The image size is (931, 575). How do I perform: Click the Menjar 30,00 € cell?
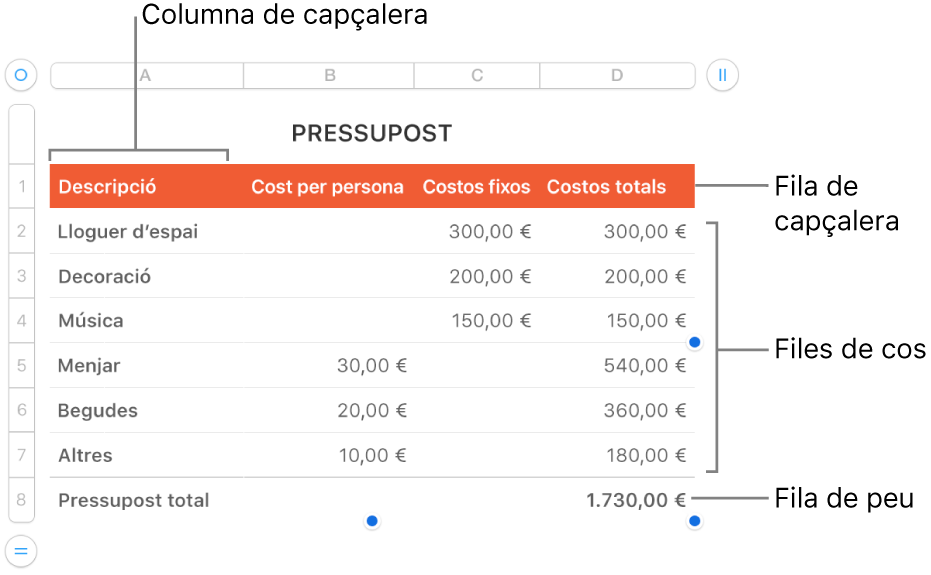click(x=371, y=366)
